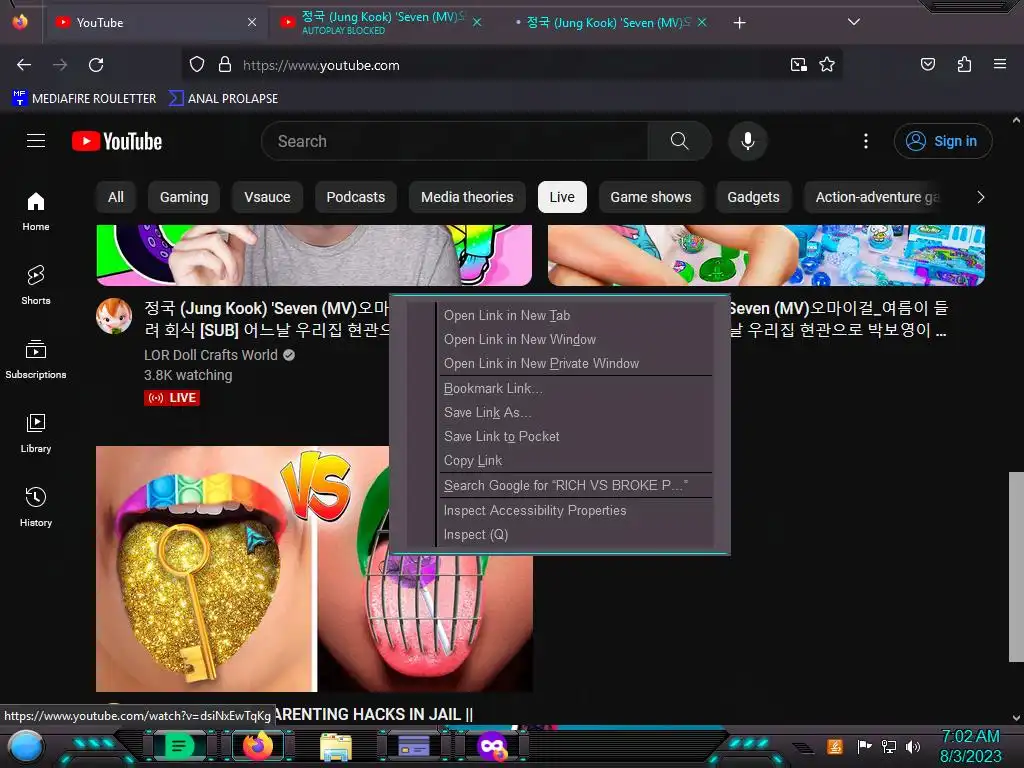Open Firefox application menu
This screenshot has height=768, width=1024.
(x=1000, y=64)
